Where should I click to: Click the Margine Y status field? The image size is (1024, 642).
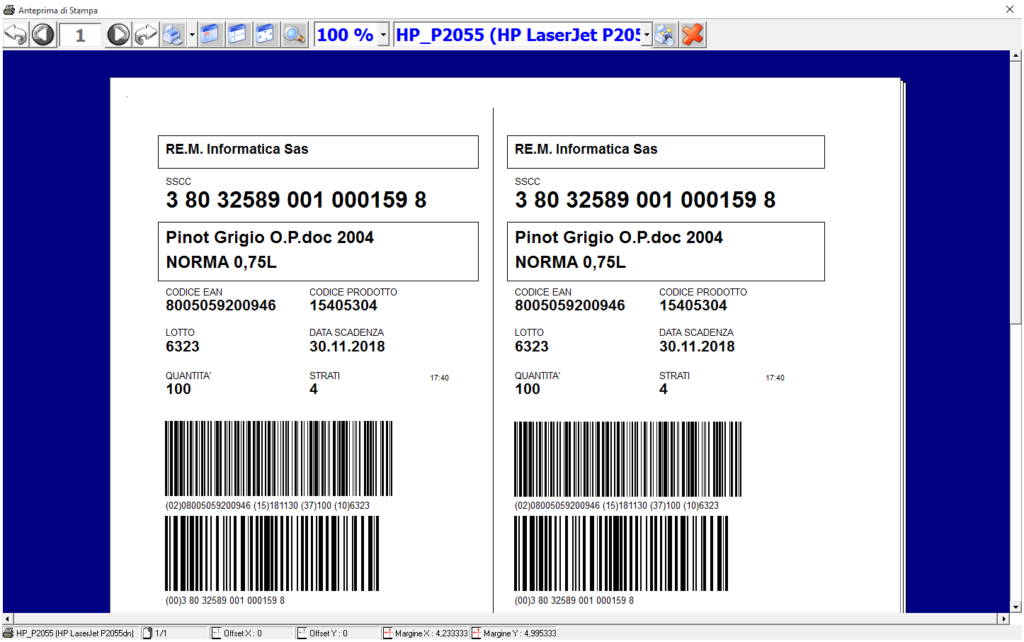514,633
